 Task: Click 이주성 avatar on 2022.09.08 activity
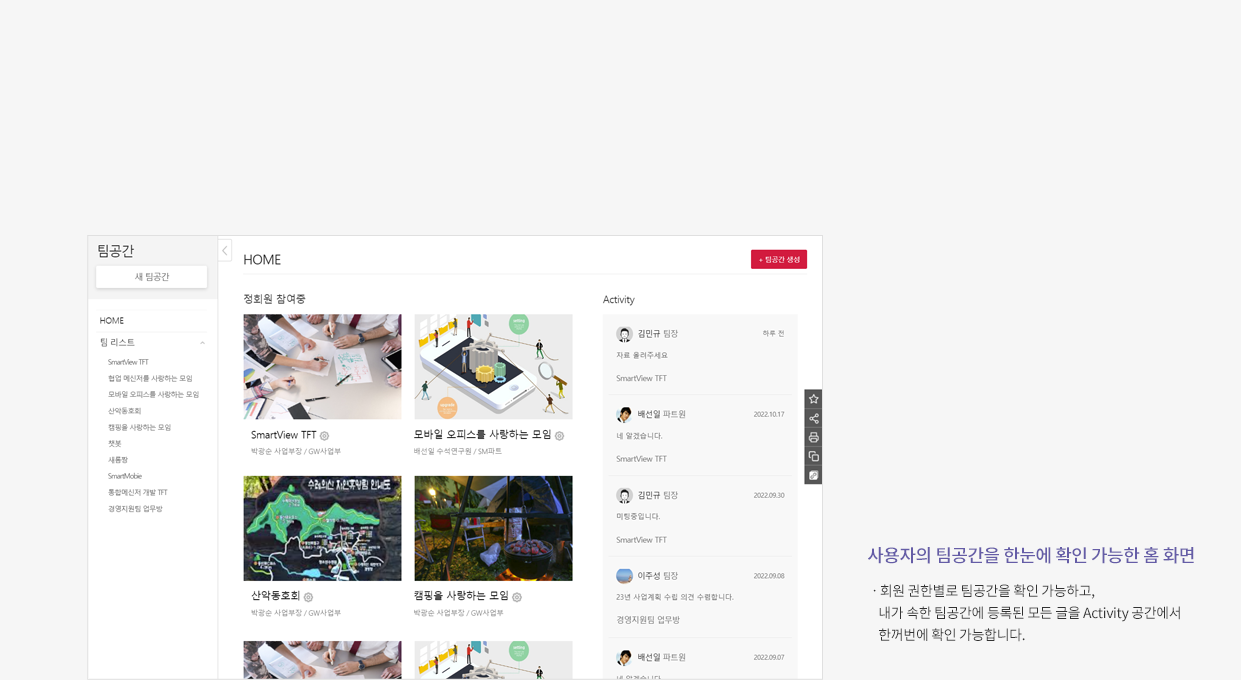click(624, 576)
